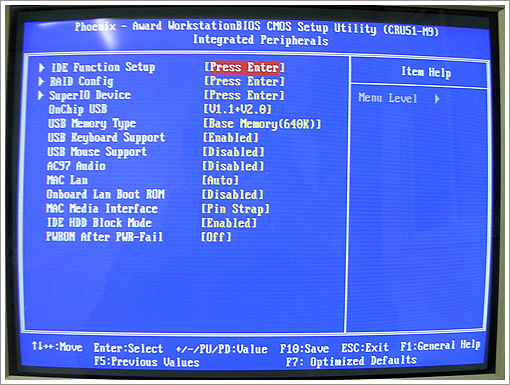The image size is (510, 385).
Task: Click the F7: Optimized Defaults hint
Action: click(351, 361)
